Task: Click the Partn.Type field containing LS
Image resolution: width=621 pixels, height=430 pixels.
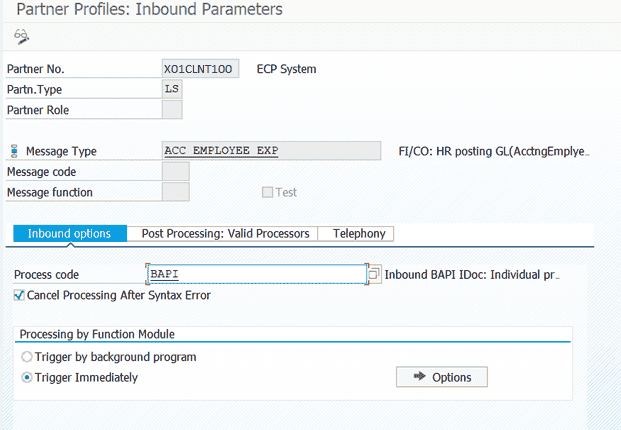Action: [x=172, y=89]
